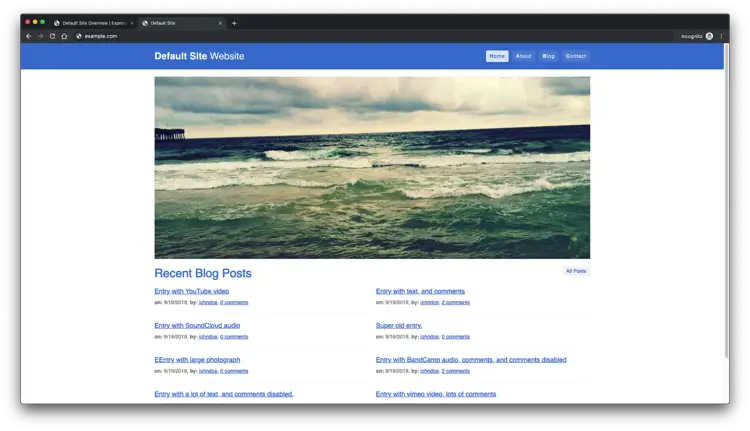750x431 pixels.
Task: Click 0 comments under SoundCloud audio entry
Action: click(234, 337)
